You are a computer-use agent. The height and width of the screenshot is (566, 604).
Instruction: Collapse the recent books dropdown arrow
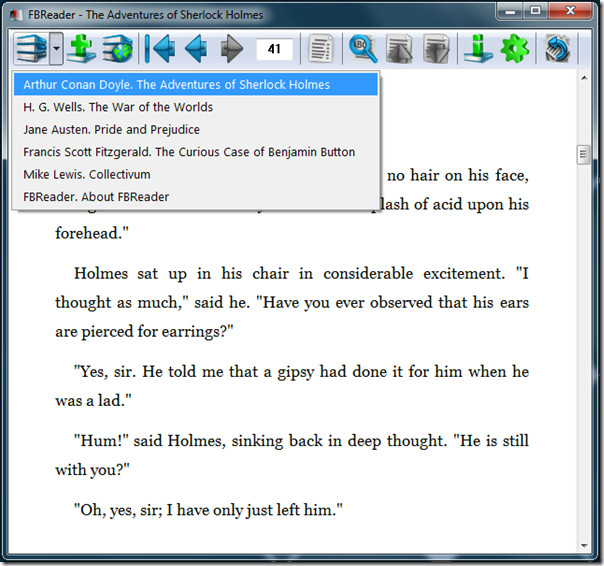point(56,49)
